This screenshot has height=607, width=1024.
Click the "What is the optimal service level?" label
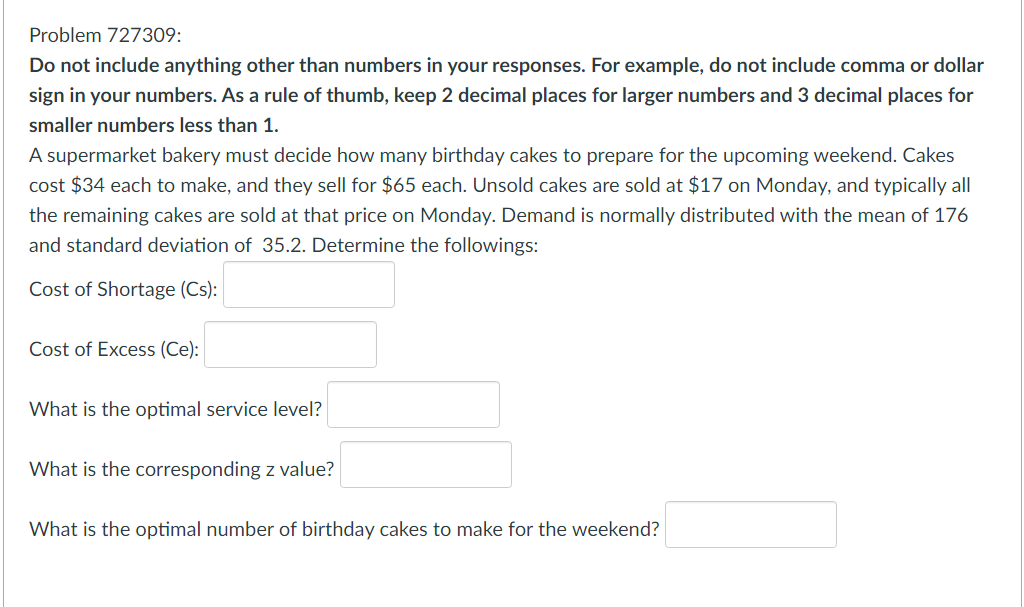(x=176, y=410)
